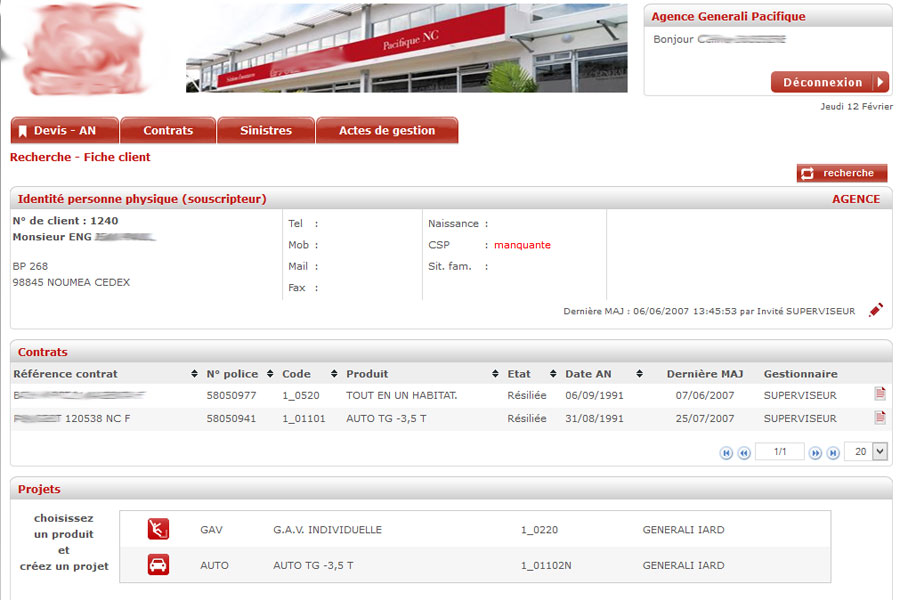Sort by Produit column arrows
The image size is (900, 600).
495,374
